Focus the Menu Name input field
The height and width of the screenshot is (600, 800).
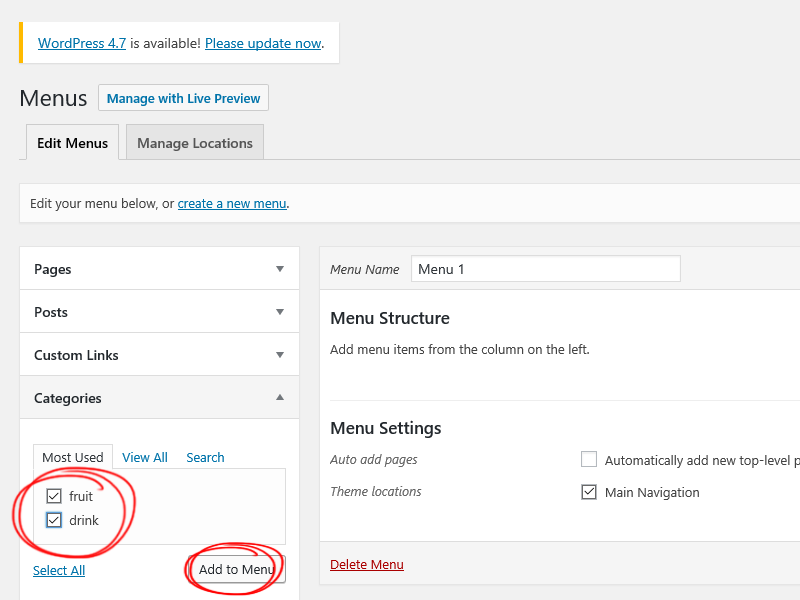[x=545, y=269]
